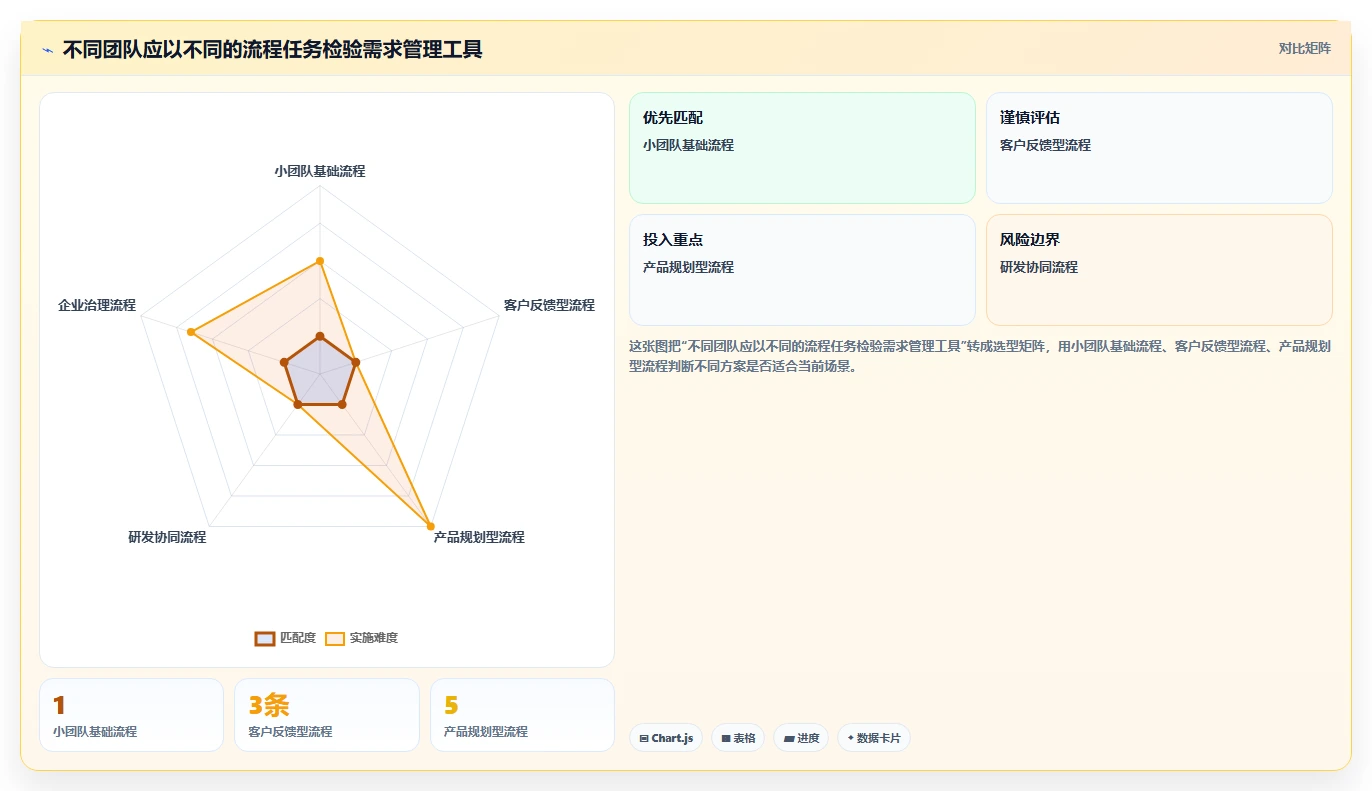
Task: Select the Chart.js tag chip
Action: point(666,738)
